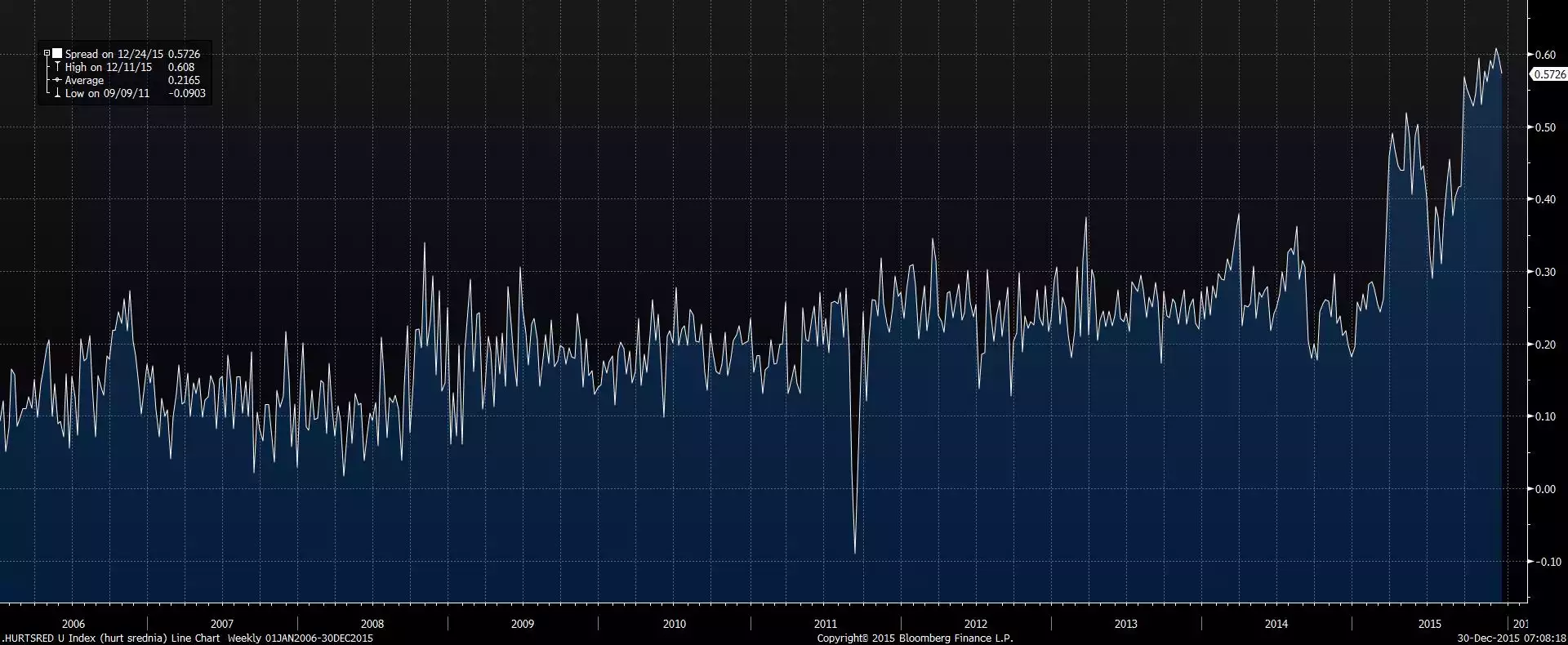Click the white Spread series color swatch
This screenshot has width=1568, height=645.
[x=57, y=54]
